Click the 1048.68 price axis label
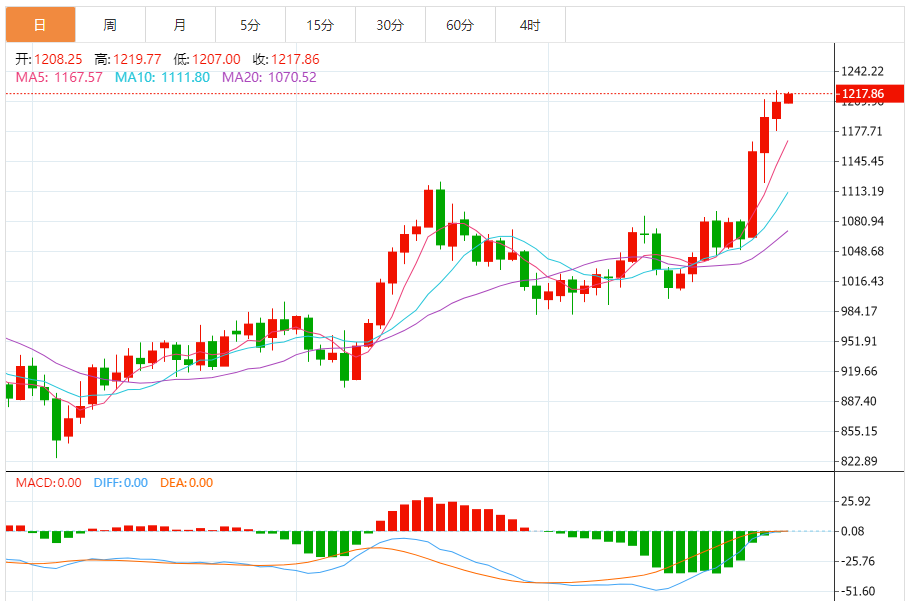 click(862, 251)
